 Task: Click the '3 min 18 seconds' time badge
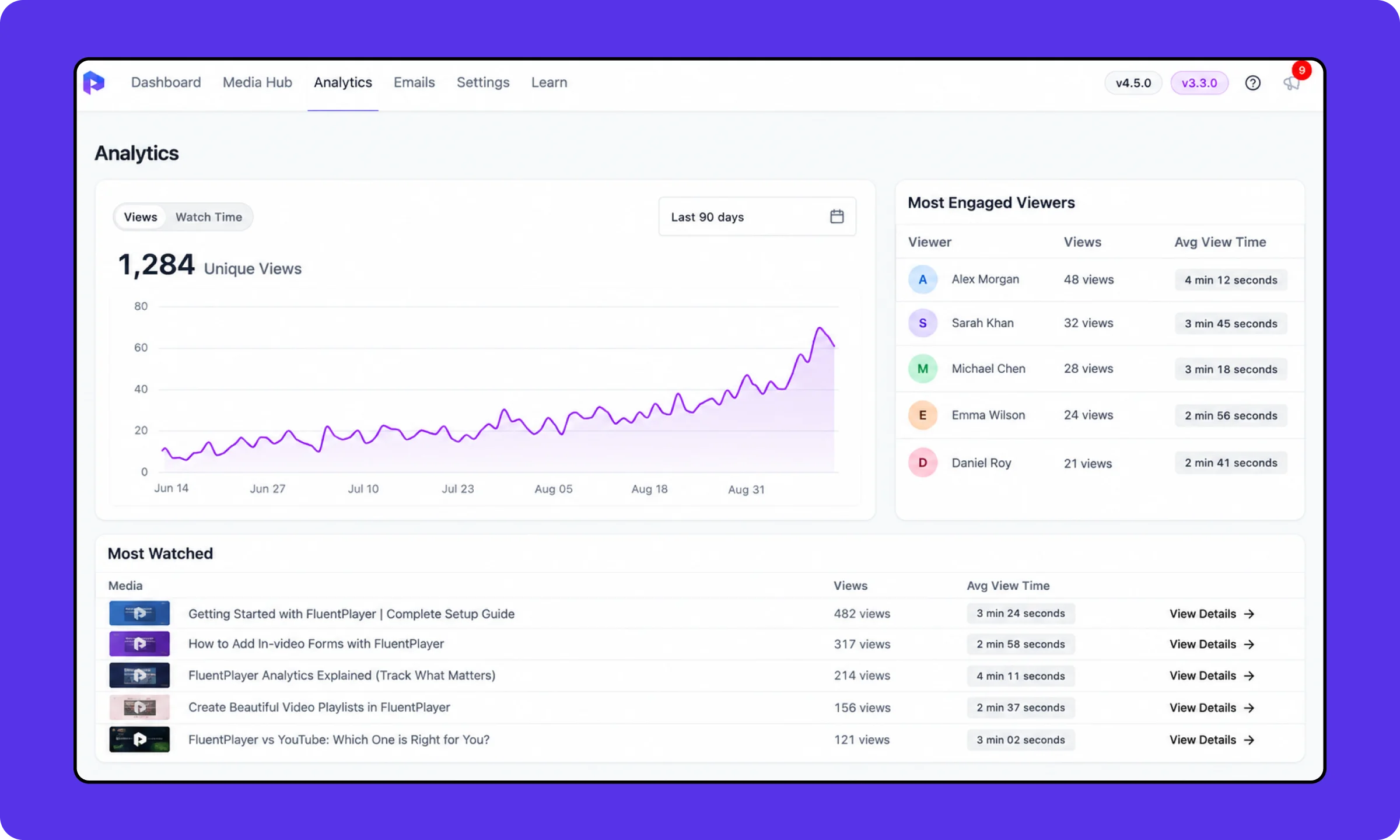[1231, 369]
